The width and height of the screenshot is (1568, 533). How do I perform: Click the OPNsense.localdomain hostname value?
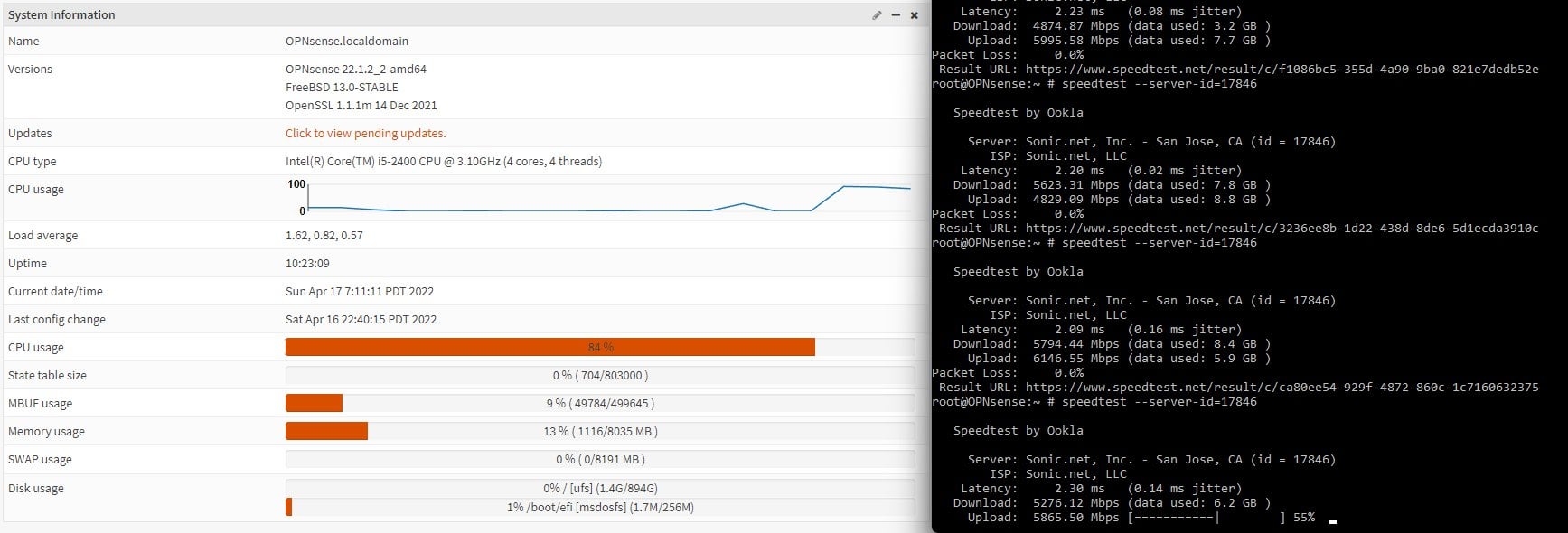tap(347, 41)
